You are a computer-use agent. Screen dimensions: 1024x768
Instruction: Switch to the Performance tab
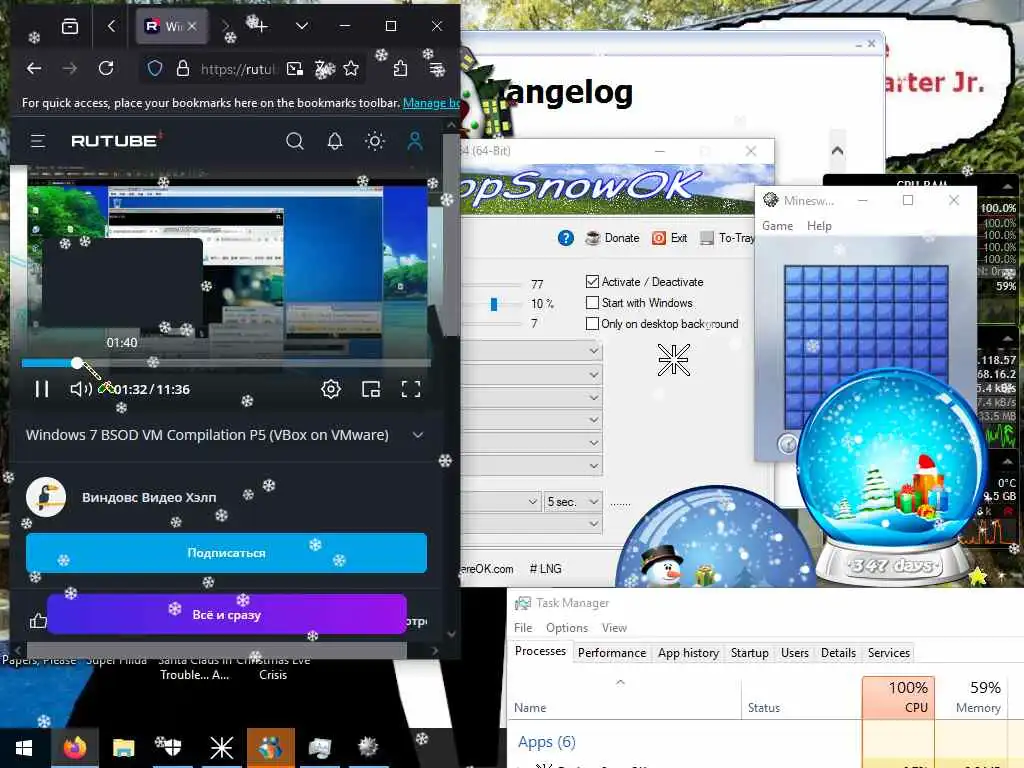click(x=612, y=652)
